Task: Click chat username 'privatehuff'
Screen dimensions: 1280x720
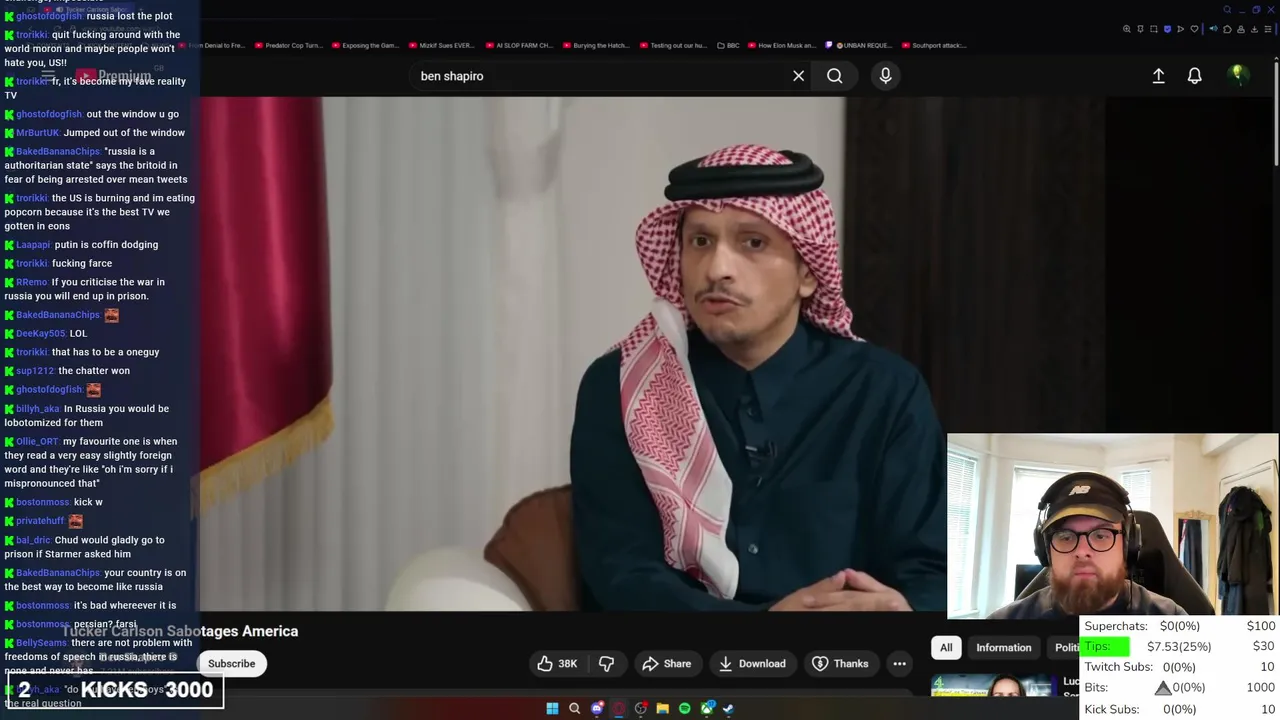Action: tap(40, 521)
